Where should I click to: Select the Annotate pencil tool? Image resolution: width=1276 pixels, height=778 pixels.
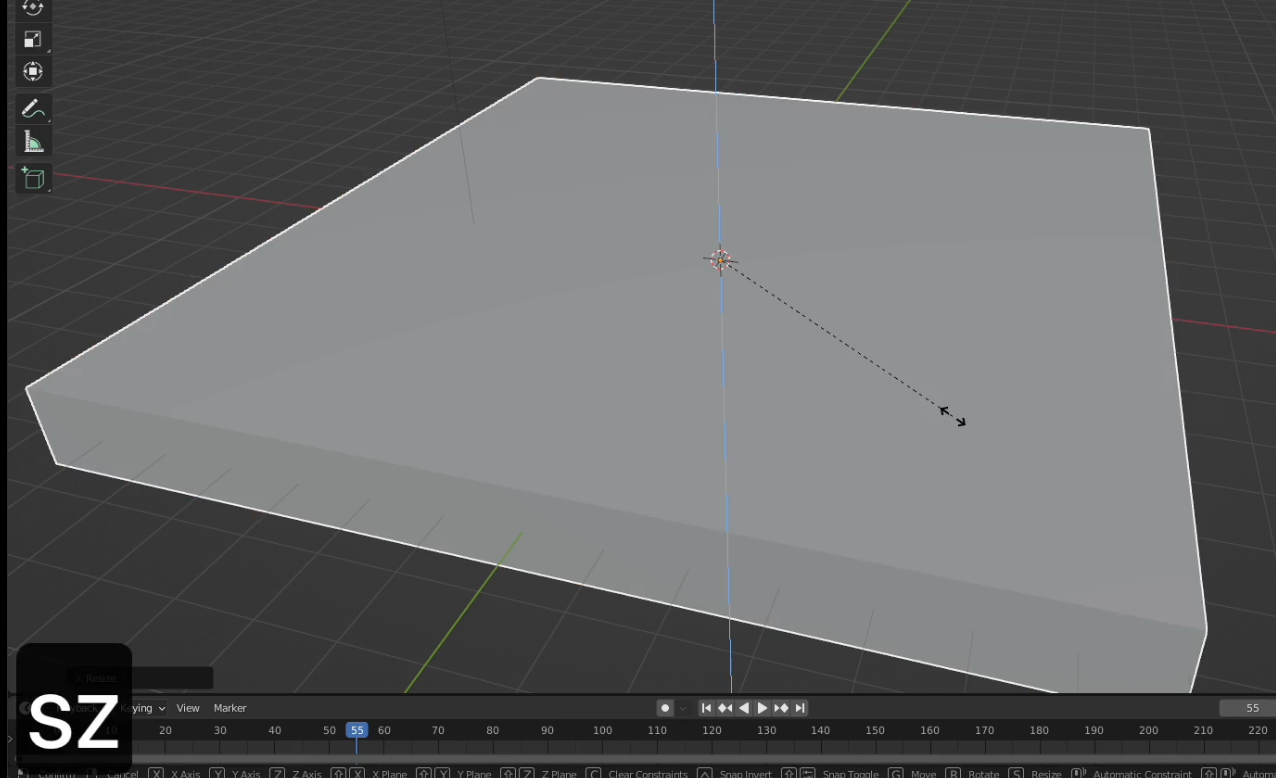point(33,109)
